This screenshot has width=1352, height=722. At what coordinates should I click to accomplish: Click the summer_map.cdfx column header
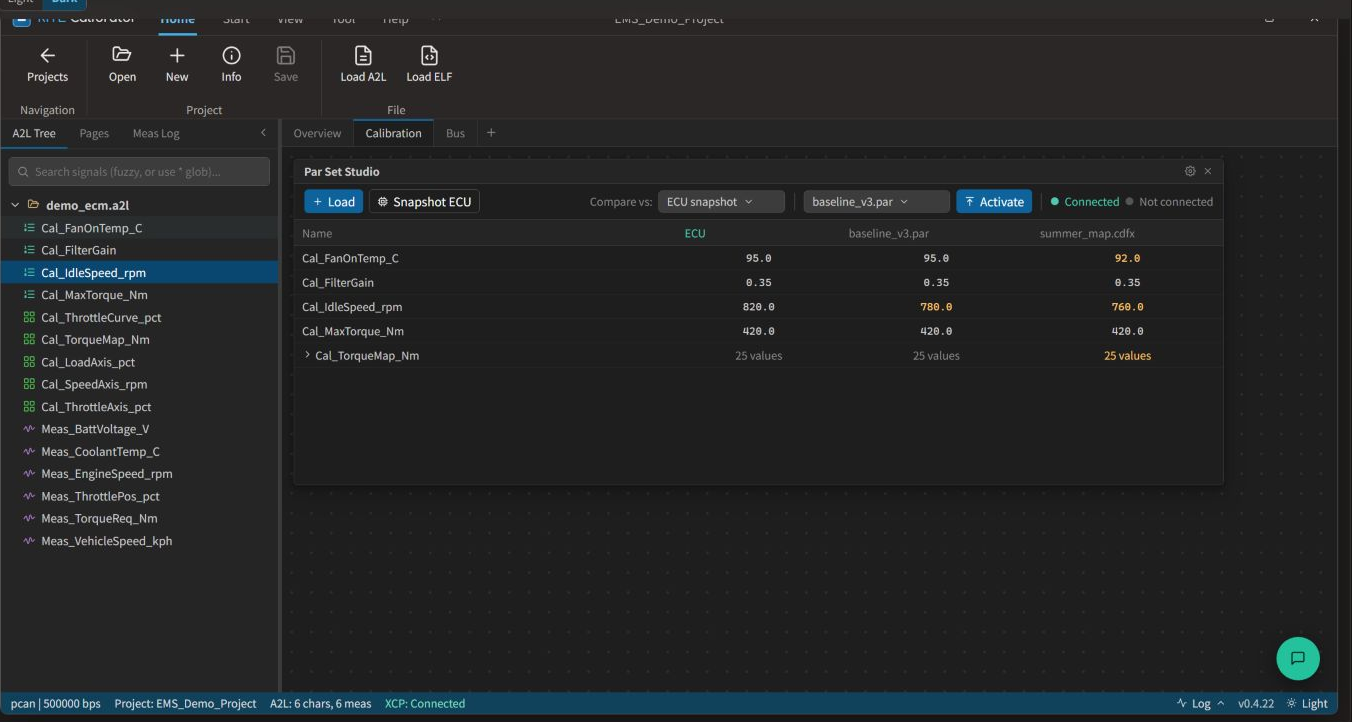tap(1087, 234)
